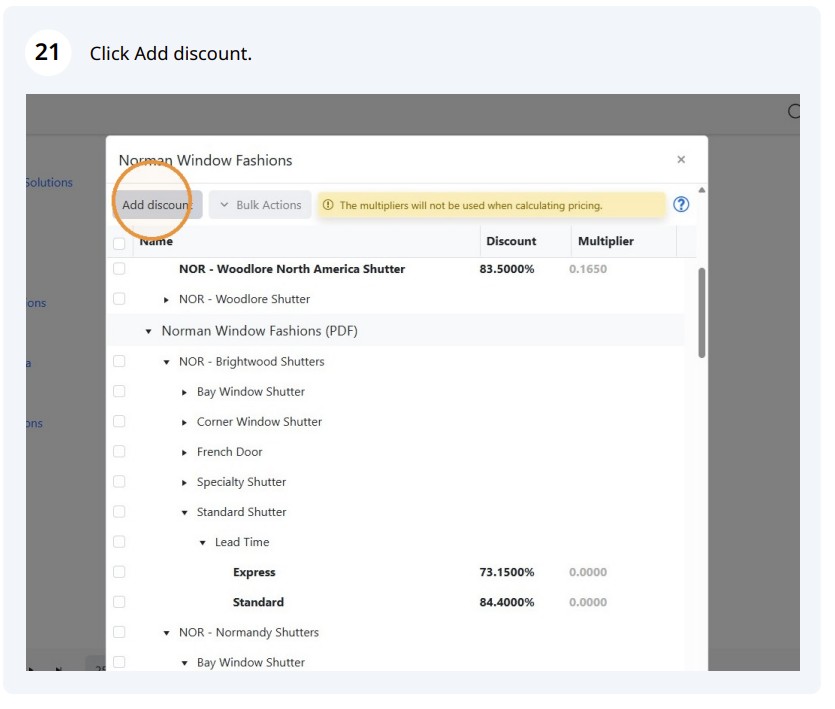Tick the Brightwood Bay Window Shutter checkbox

[119, 392]
